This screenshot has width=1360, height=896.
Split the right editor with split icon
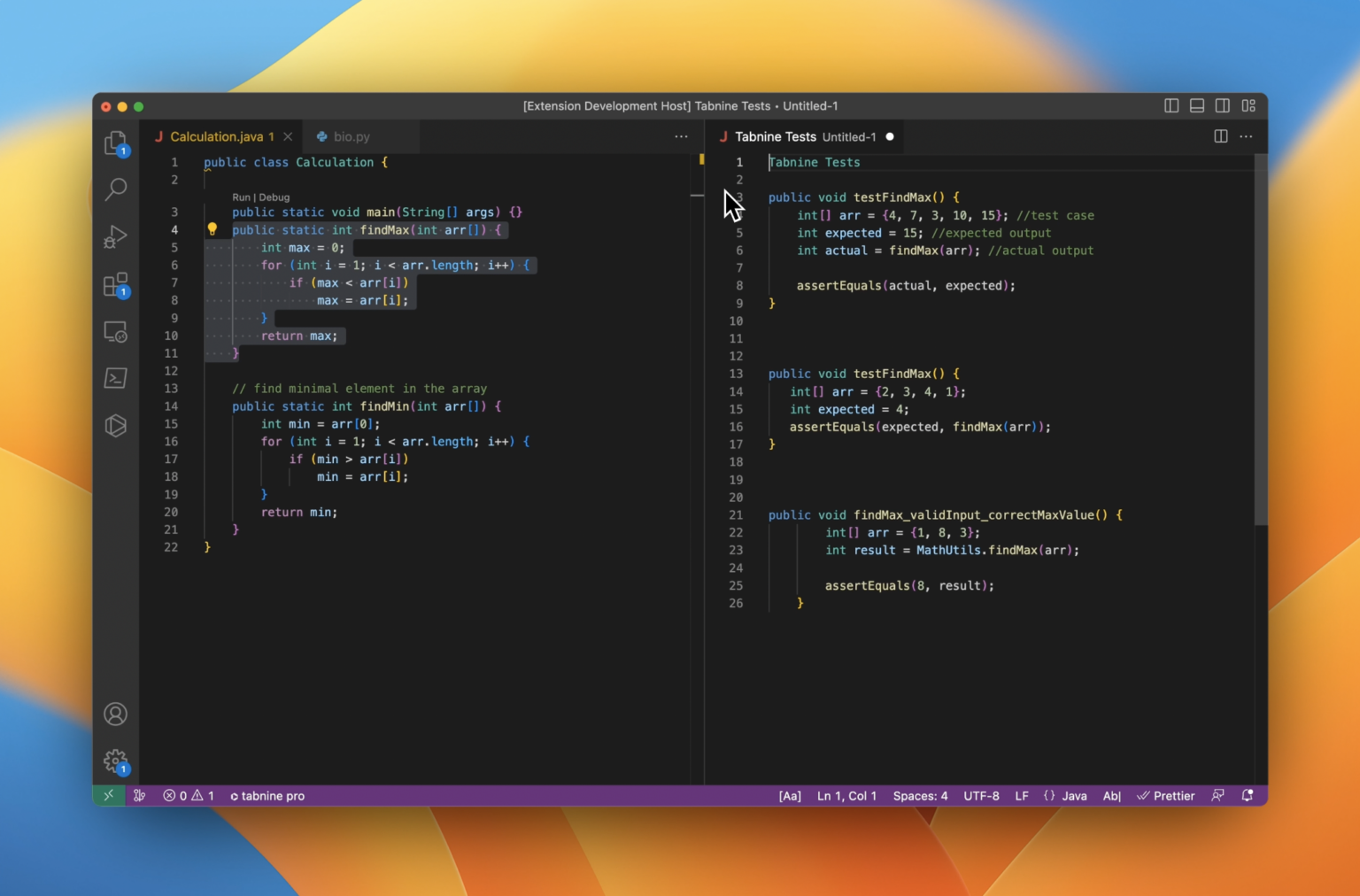[1220, 136]
